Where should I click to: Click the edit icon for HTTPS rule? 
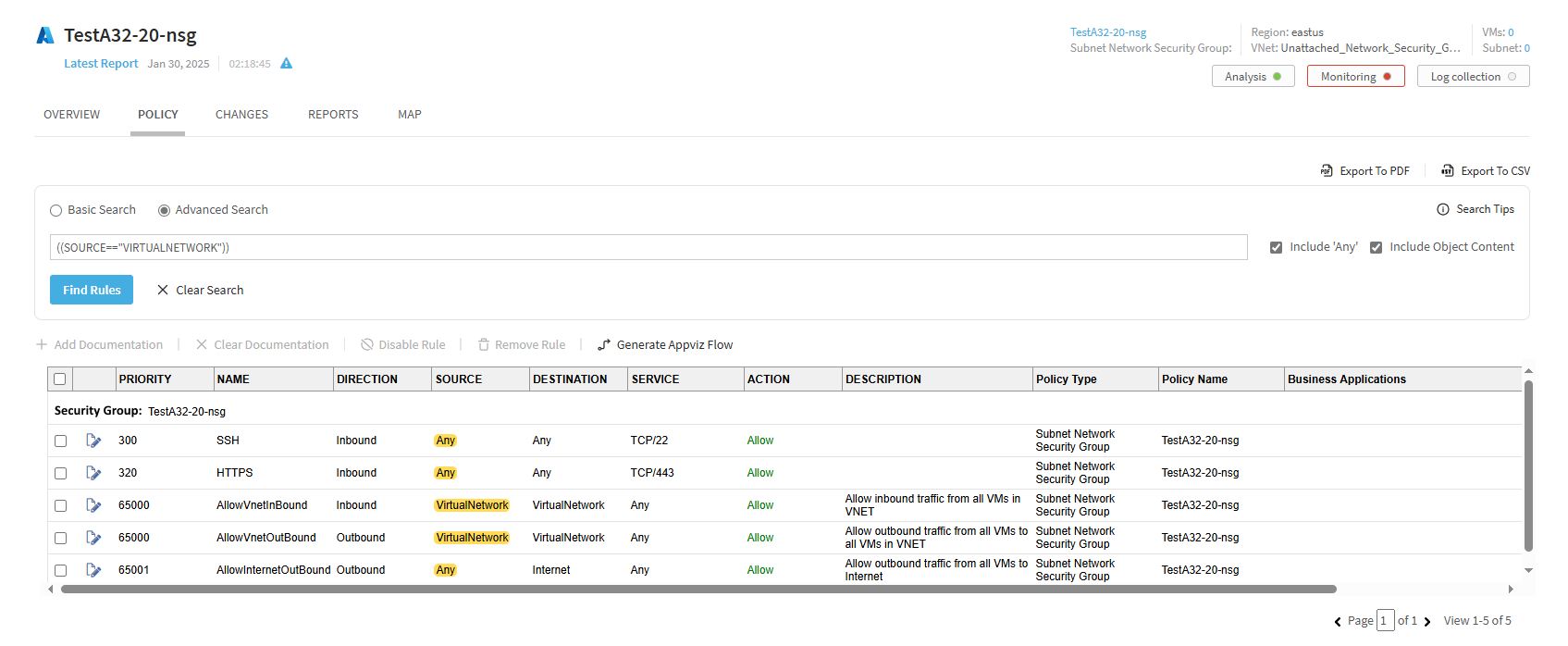pyautogui.click(x=93, y=473)
